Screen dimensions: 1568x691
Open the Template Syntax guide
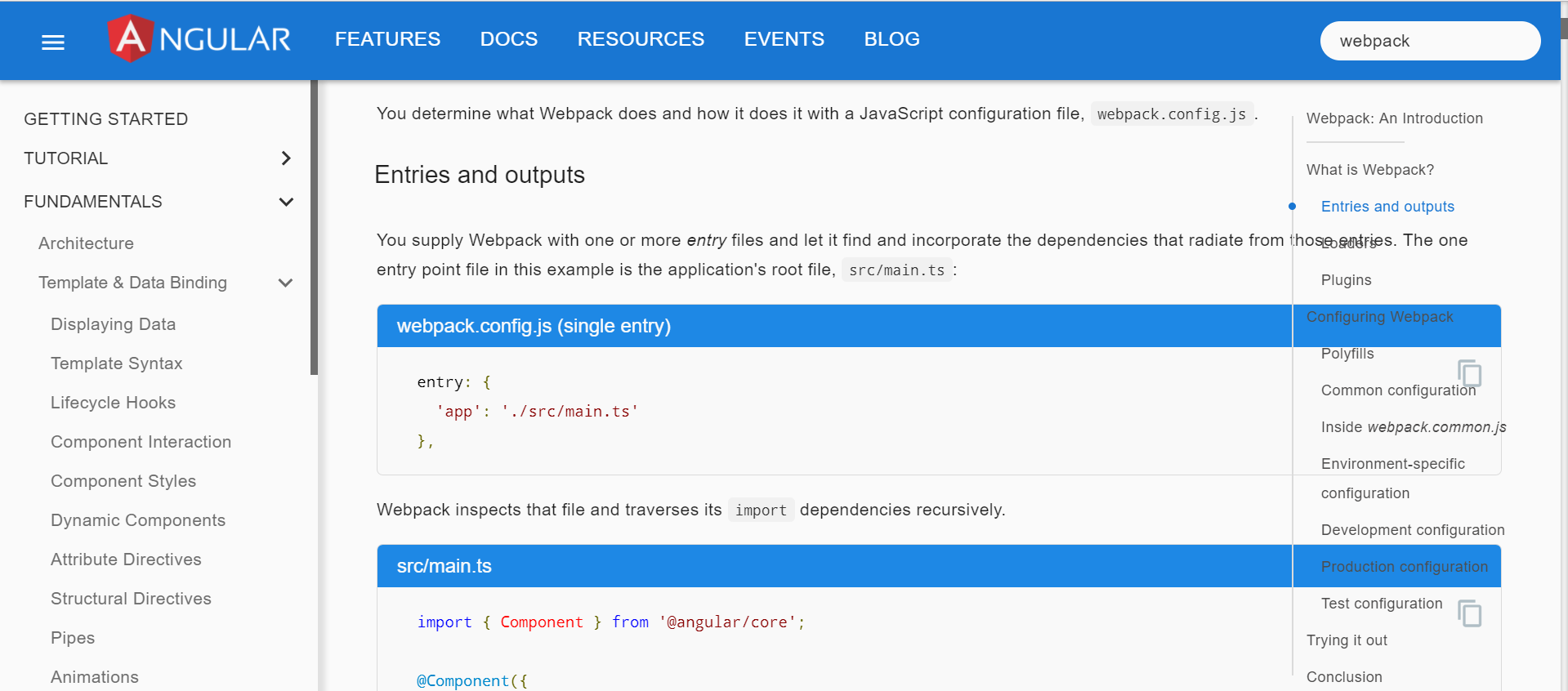coord(116,363)
